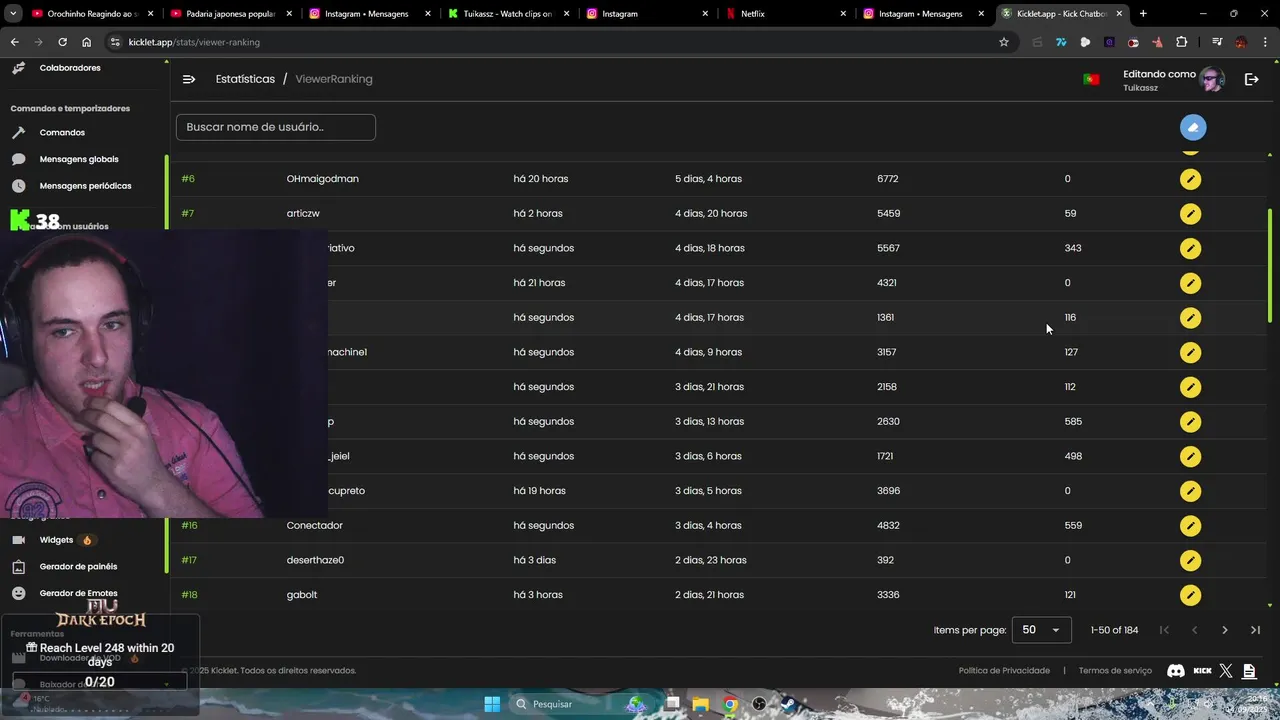Viewport: 1280px width, 720px height.
Task: Open the Portuguese flag language selector
Action: [x=1091, y=79]
